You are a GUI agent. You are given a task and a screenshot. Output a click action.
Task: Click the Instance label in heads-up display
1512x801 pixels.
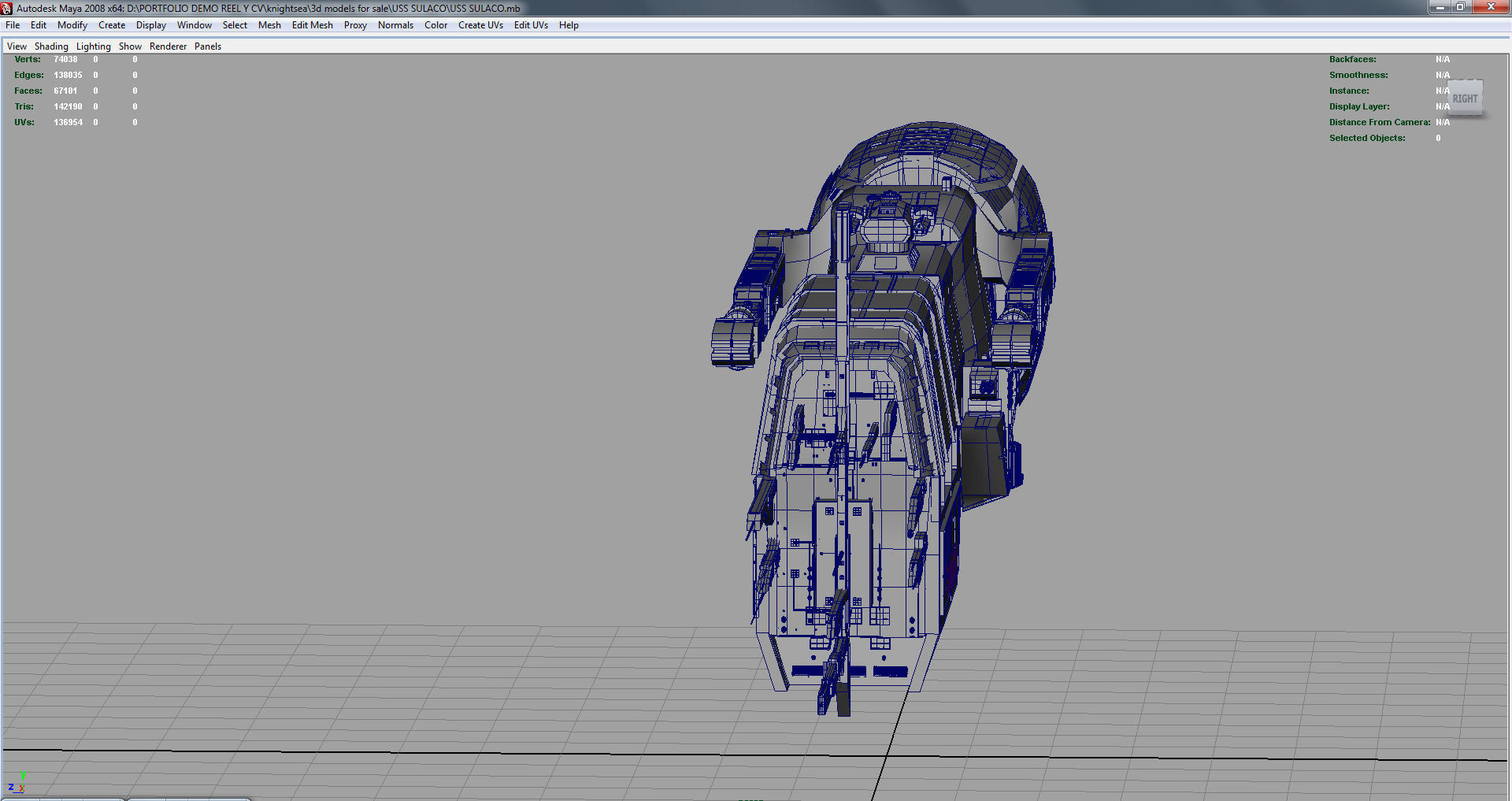coord(1349,91)
